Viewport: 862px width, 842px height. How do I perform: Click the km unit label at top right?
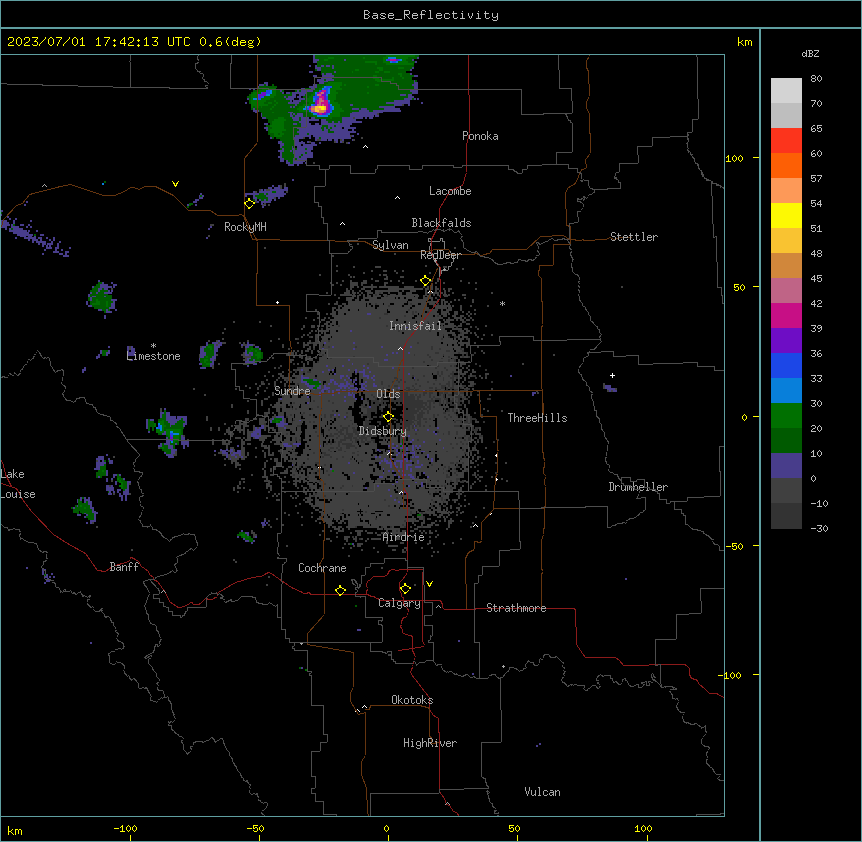(x=744, y=42)
